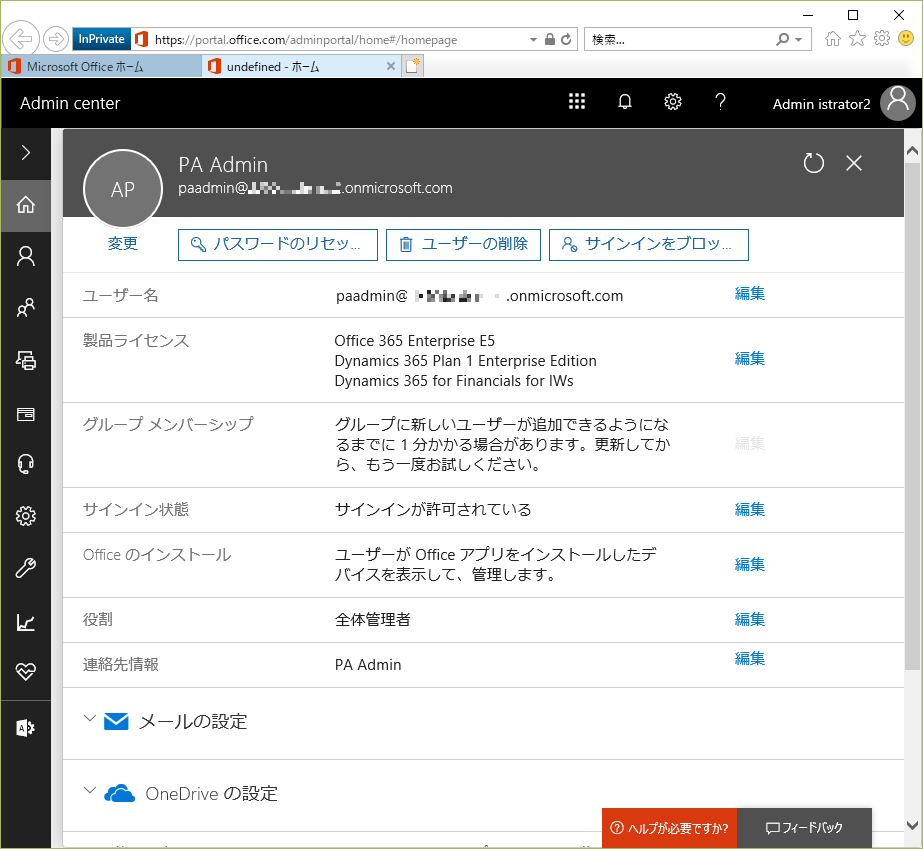
Task: Open Support headset icon in left sidebar
Action: click(x=25, y=465)
